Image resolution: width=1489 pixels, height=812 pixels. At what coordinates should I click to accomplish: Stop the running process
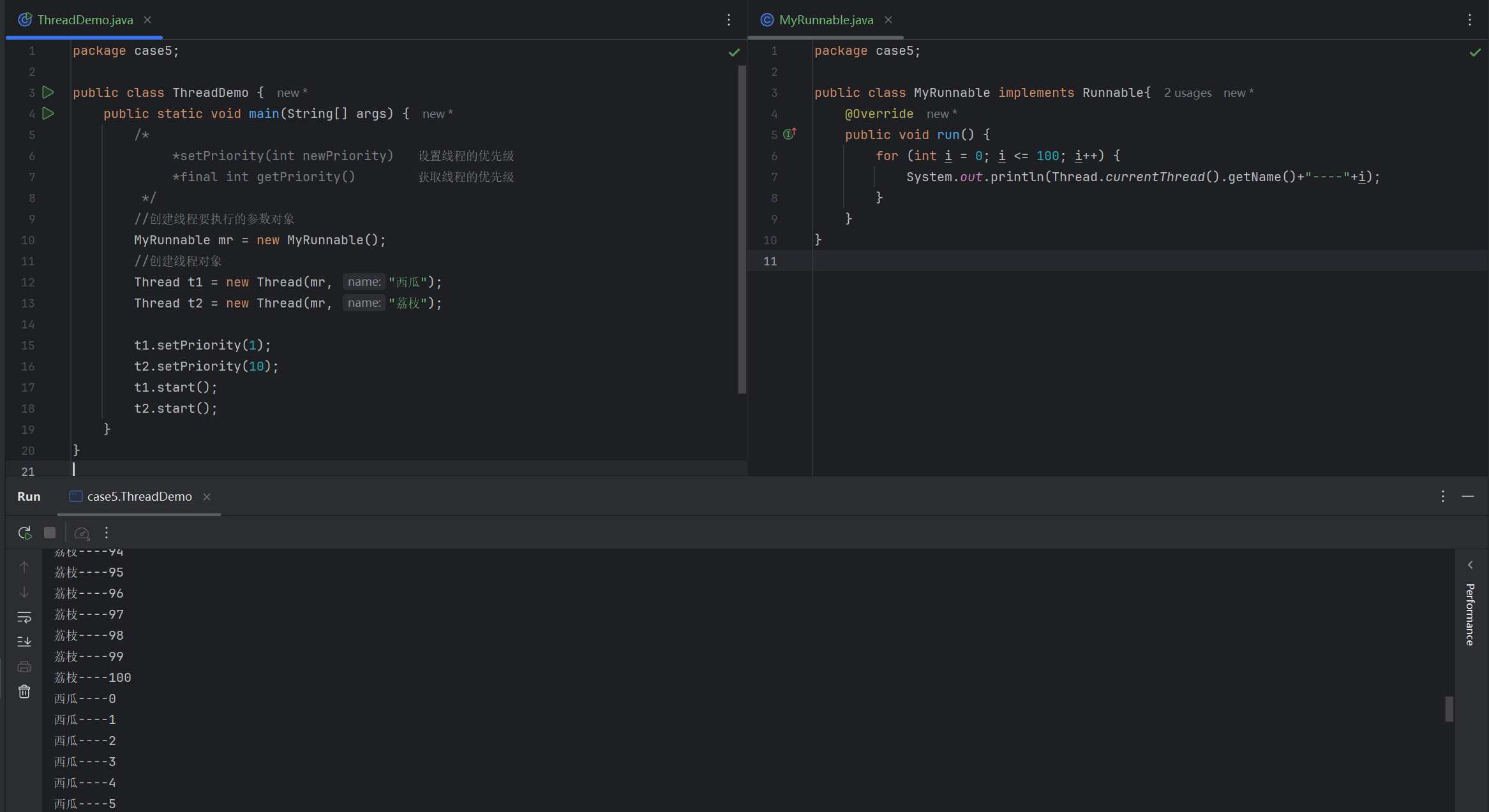point(50,533)
